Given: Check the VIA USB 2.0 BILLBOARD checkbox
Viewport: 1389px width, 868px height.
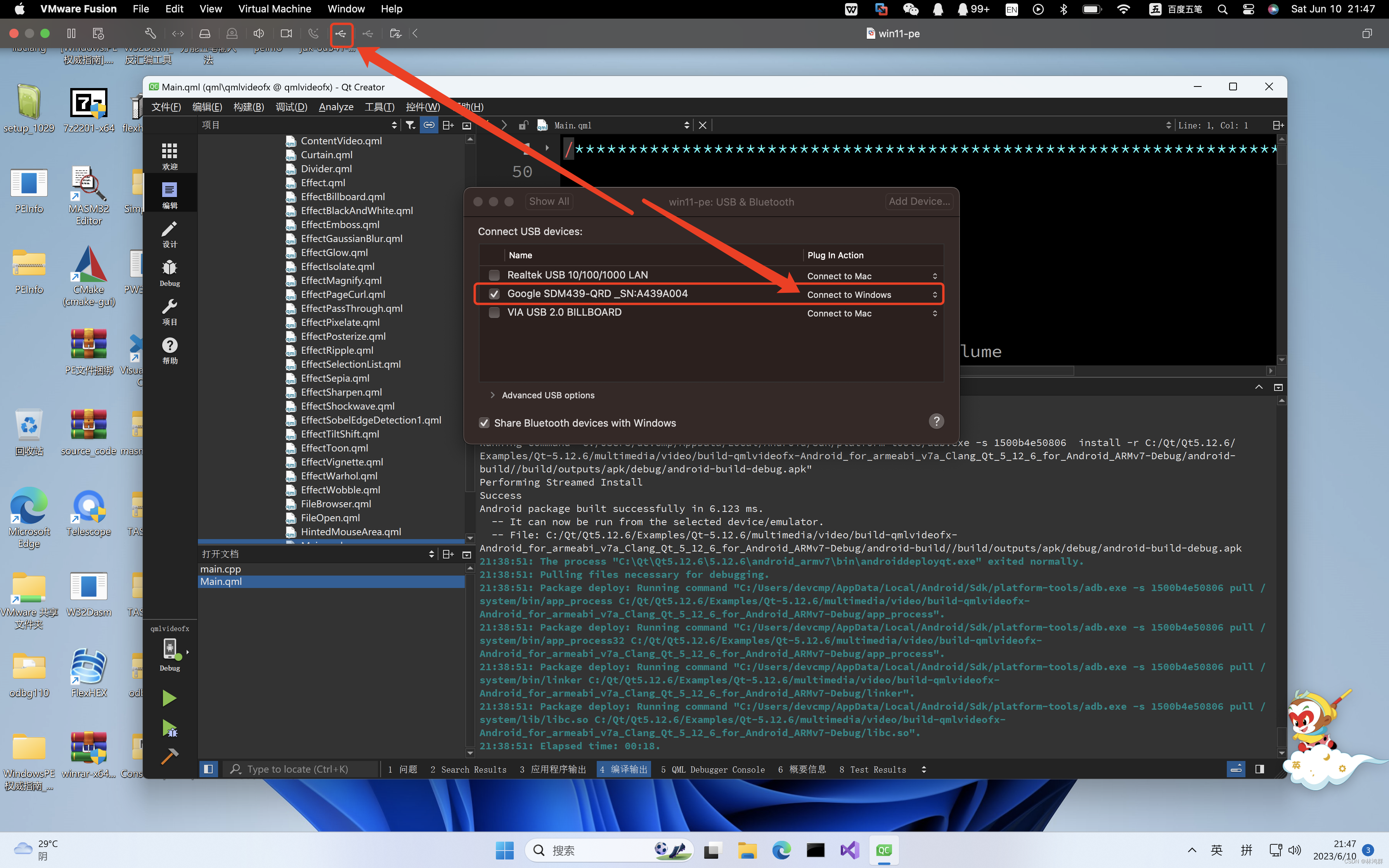Looking at the screenshot, I should pyautogui.click(x=494, y=313).
